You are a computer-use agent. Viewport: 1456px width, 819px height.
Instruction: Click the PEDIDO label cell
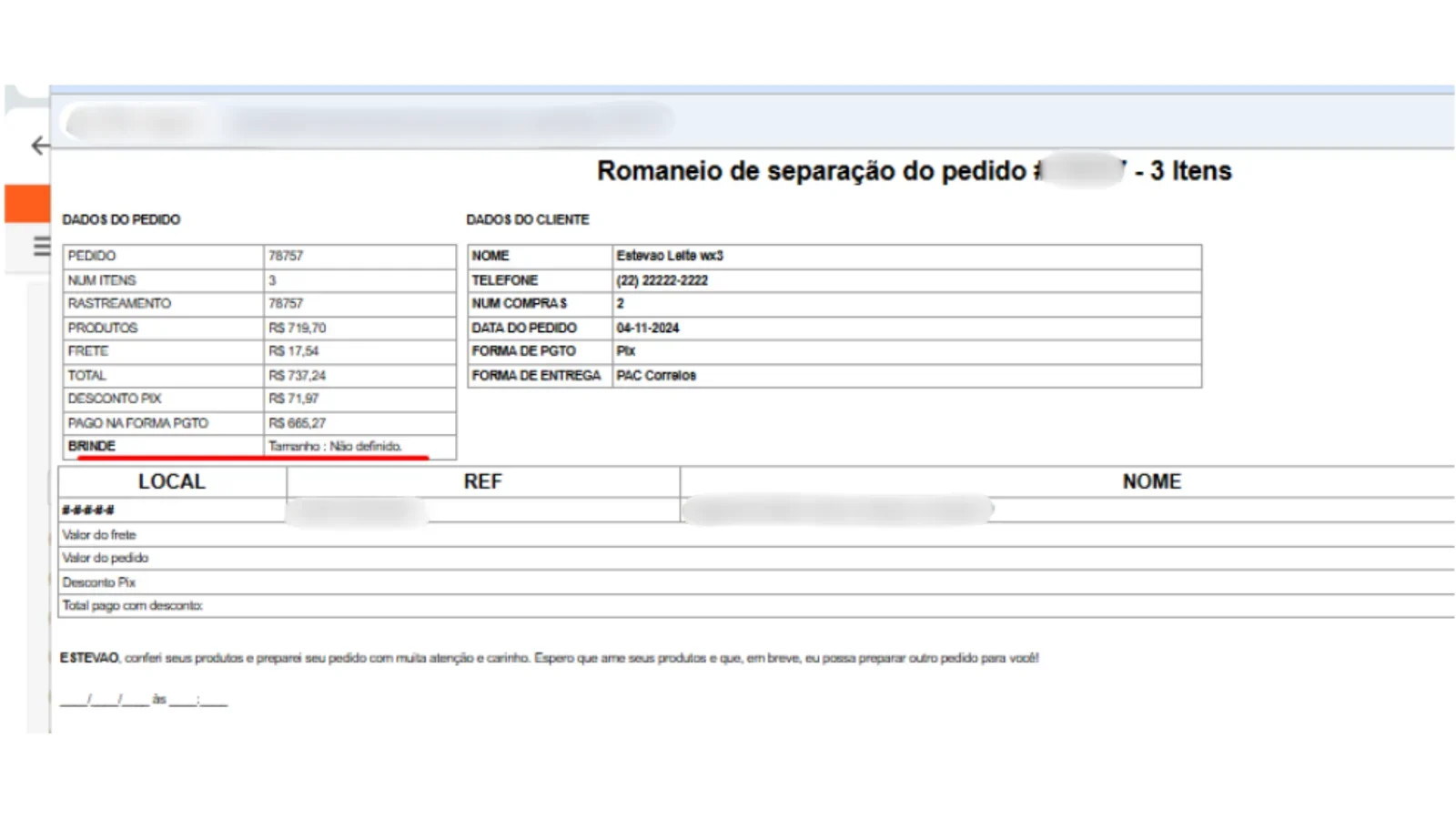163,256
